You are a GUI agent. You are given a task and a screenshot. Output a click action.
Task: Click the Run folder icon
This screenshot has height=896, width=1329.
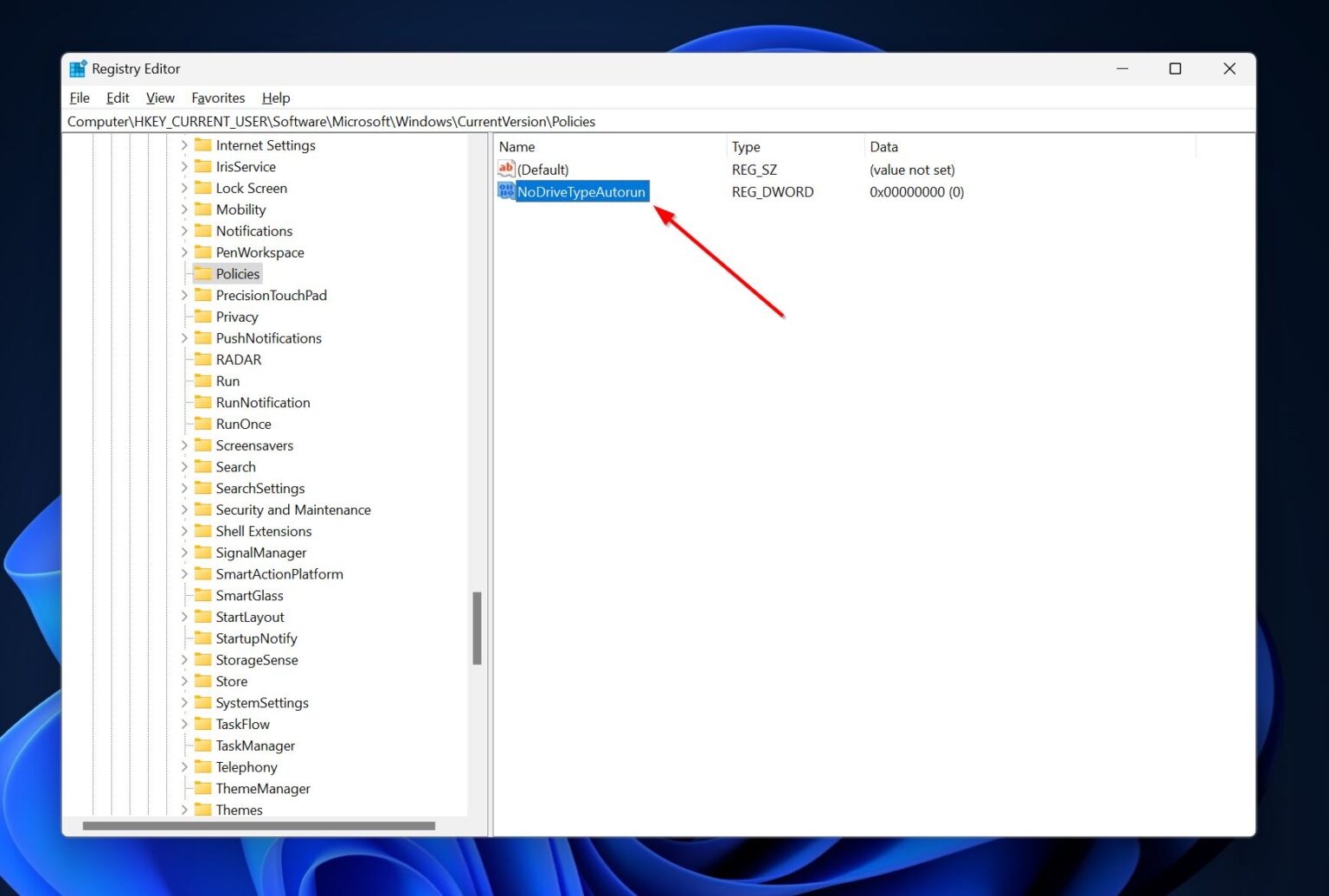[203, 381]
